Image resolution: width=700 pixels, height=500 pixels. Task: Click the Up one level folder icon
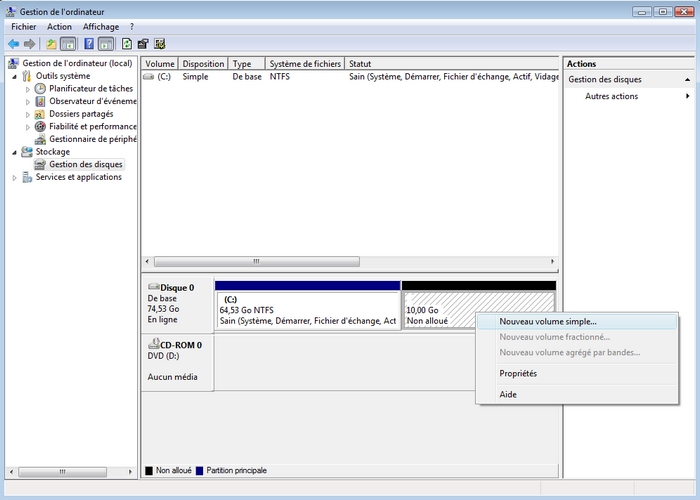50,44
